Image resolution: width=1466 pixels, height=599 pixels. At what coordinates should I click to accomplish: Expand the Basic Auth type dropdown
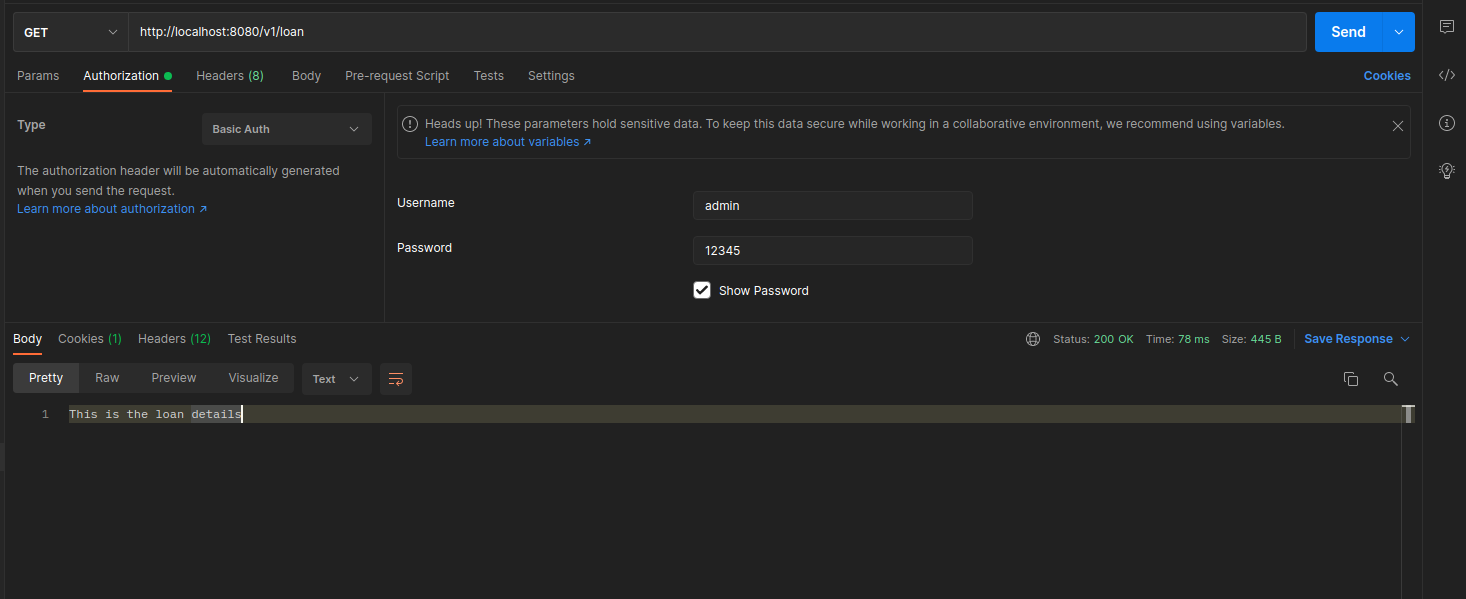coord(286,129)
